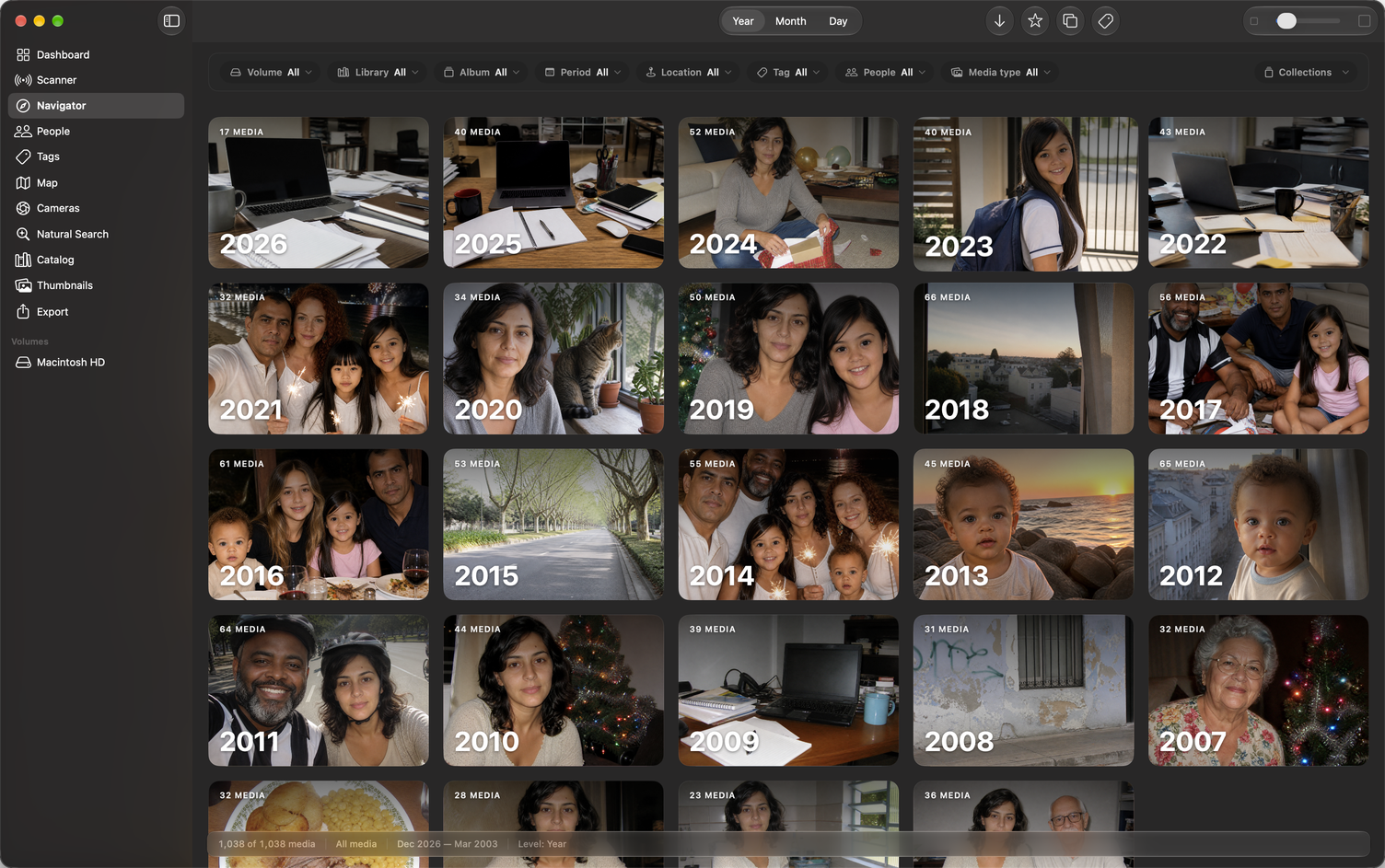Open the 2019 year thumbnail
1385x868 pixels.
point(788,358)
